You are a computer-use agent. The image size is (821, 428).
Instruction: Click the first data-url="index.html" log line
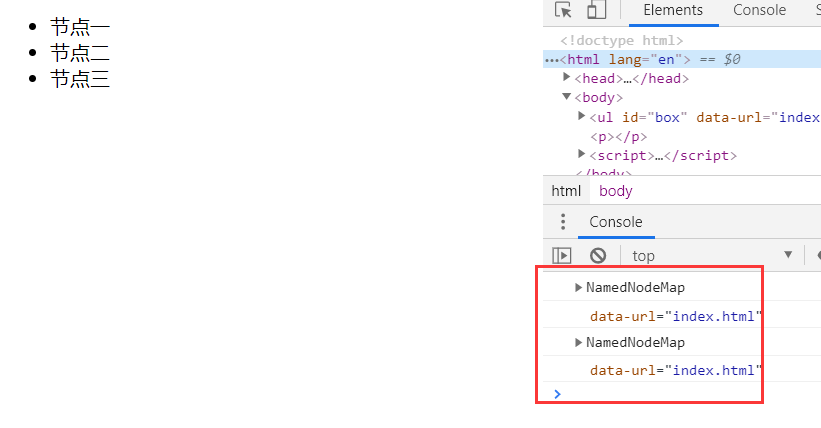click(675, 316)
